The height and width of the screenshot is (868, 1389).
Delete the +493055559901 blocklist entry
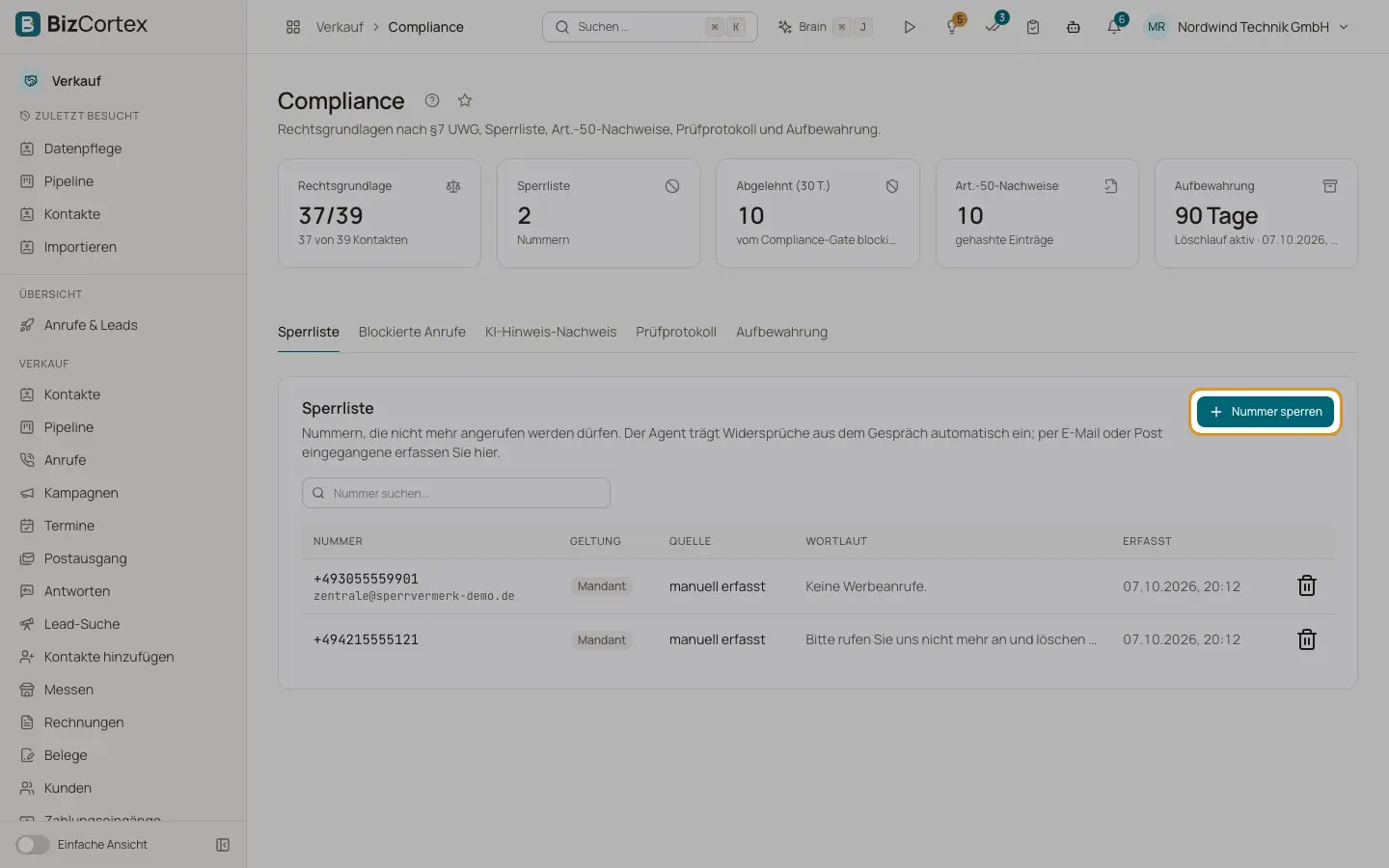(1307, 585)
